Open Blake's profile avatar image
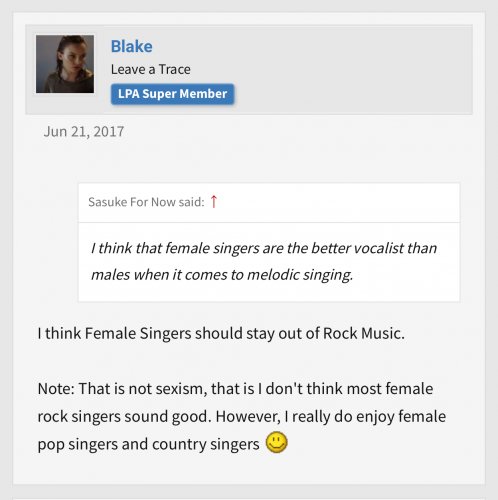This screenshot has width=498, height=500. [x=65, y=64]
